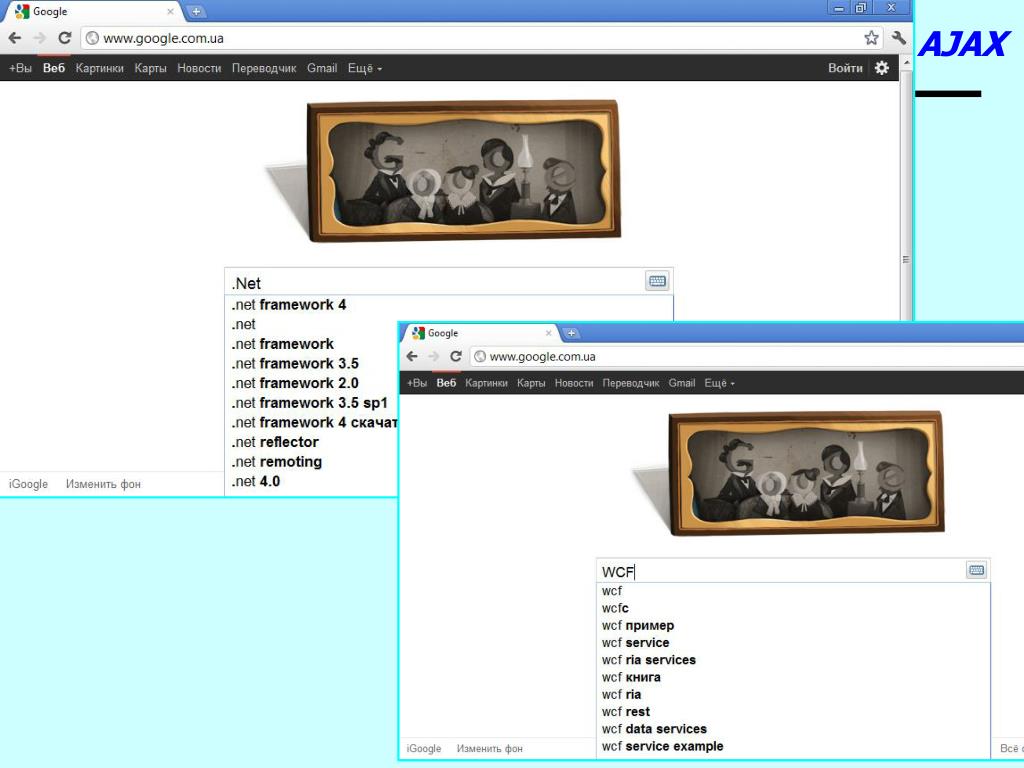Reload page in the .Net search window
The width and height of the screenshot is (1024, 768).
click(64, 38)
